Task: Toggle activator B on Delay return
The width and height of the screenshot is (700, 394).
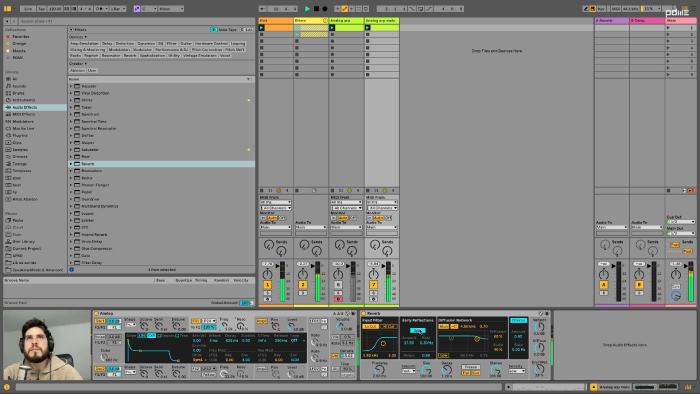Action: [639, 285]
